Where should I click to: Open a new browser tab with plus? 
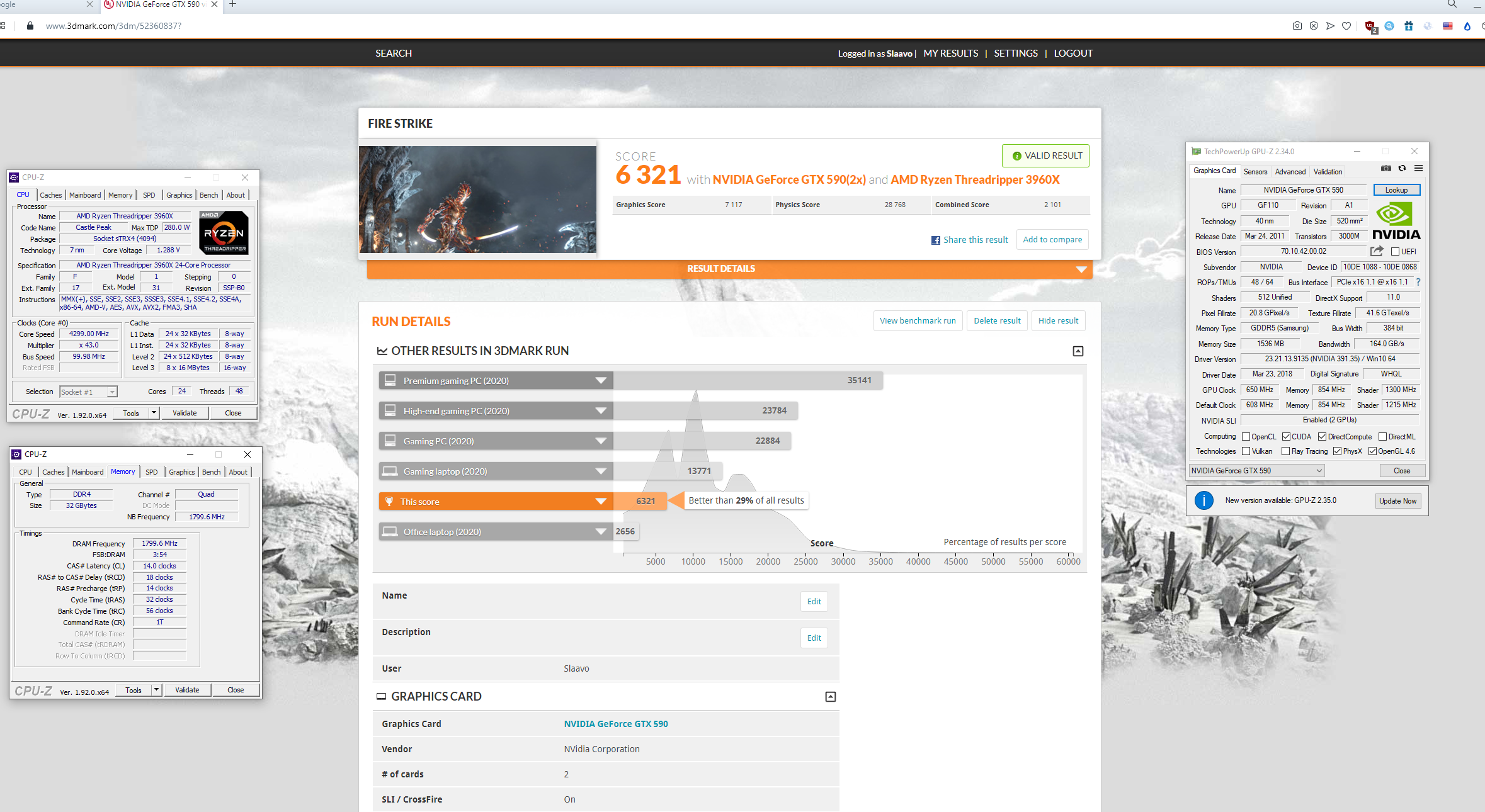click(232, 4)
